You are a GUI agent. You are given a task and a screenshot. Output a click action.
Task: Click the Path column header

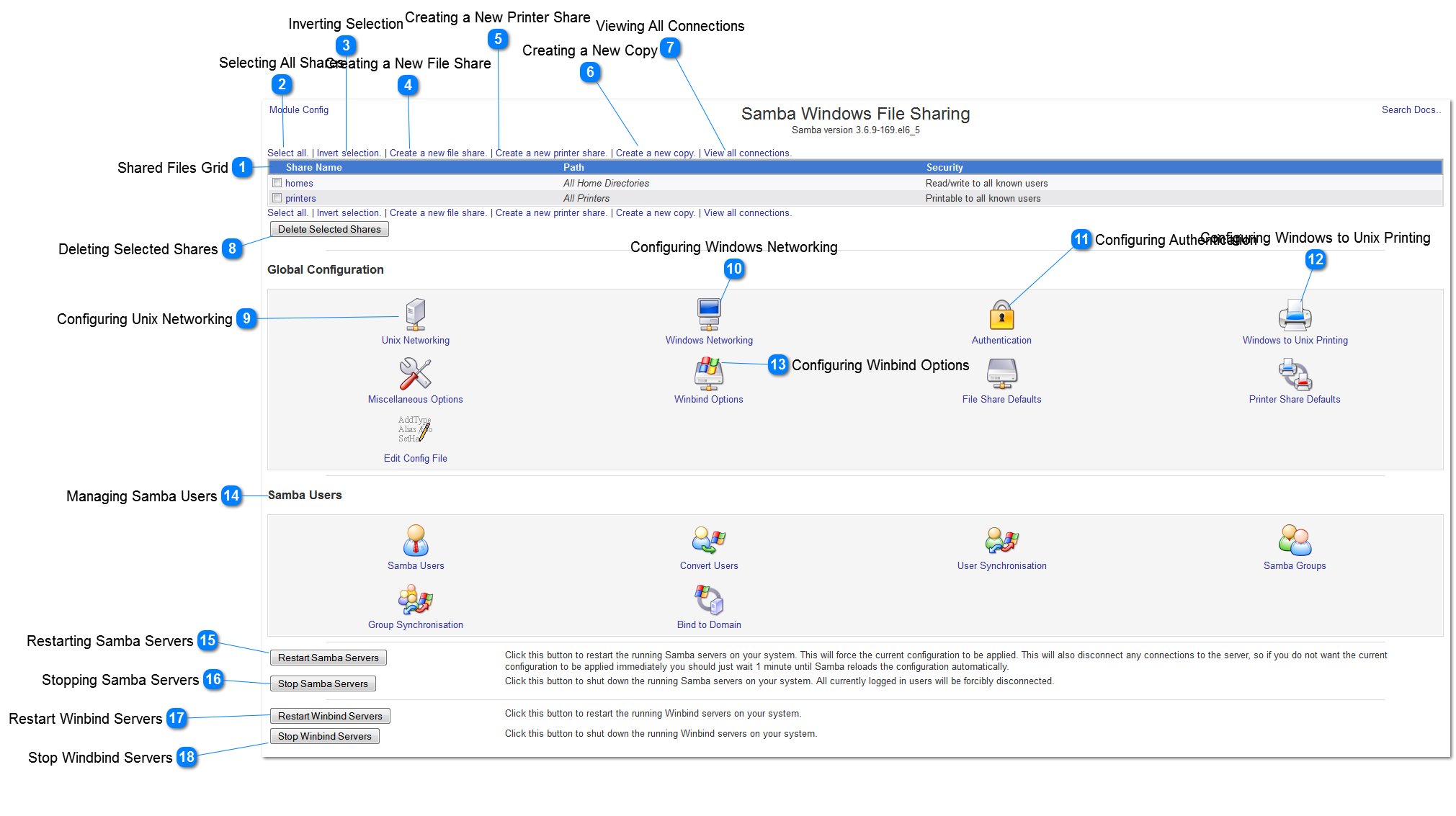(573, 168)
